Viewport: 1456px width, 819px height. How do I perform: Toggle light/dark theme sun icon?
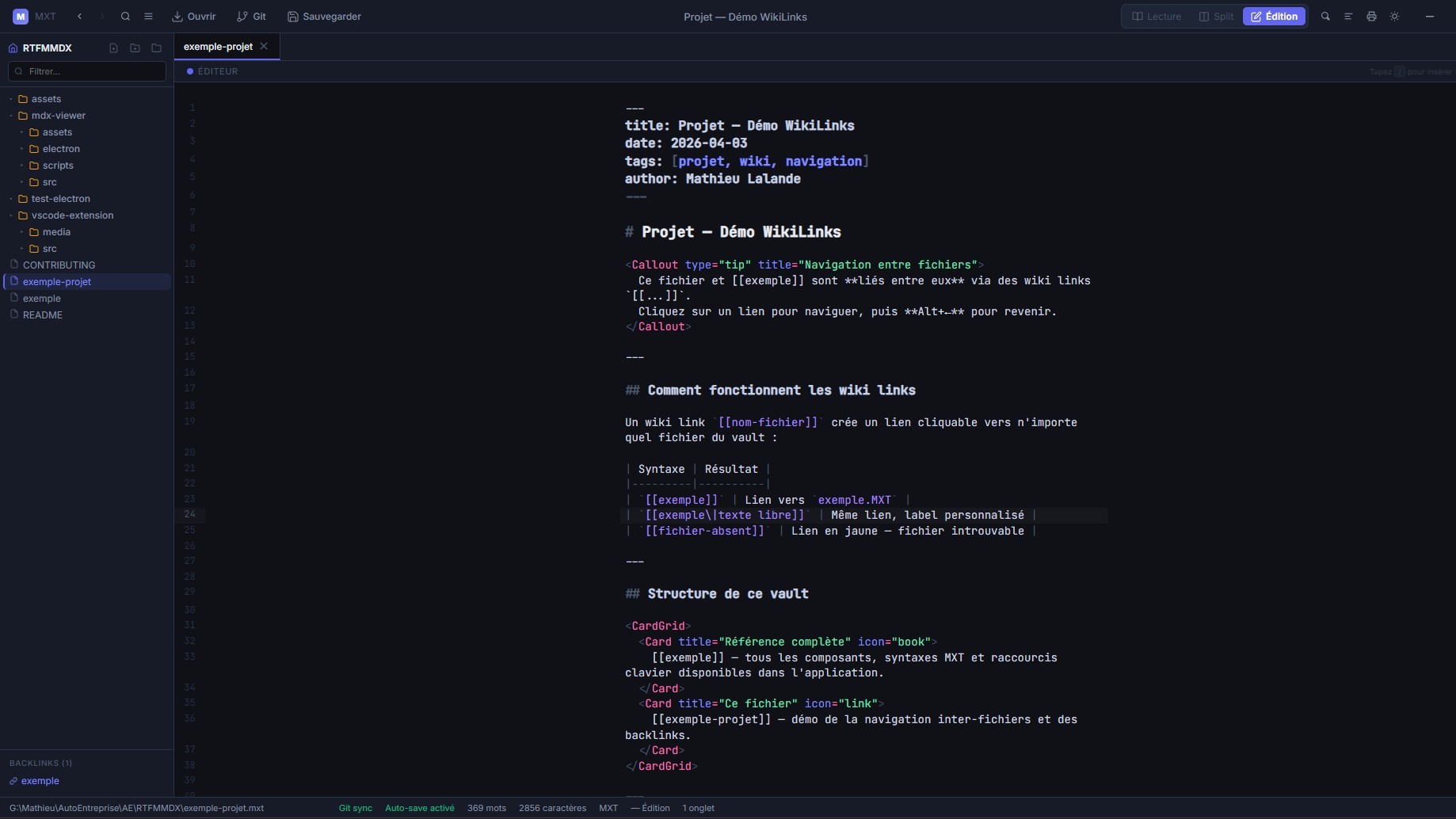coord(1394,16)
